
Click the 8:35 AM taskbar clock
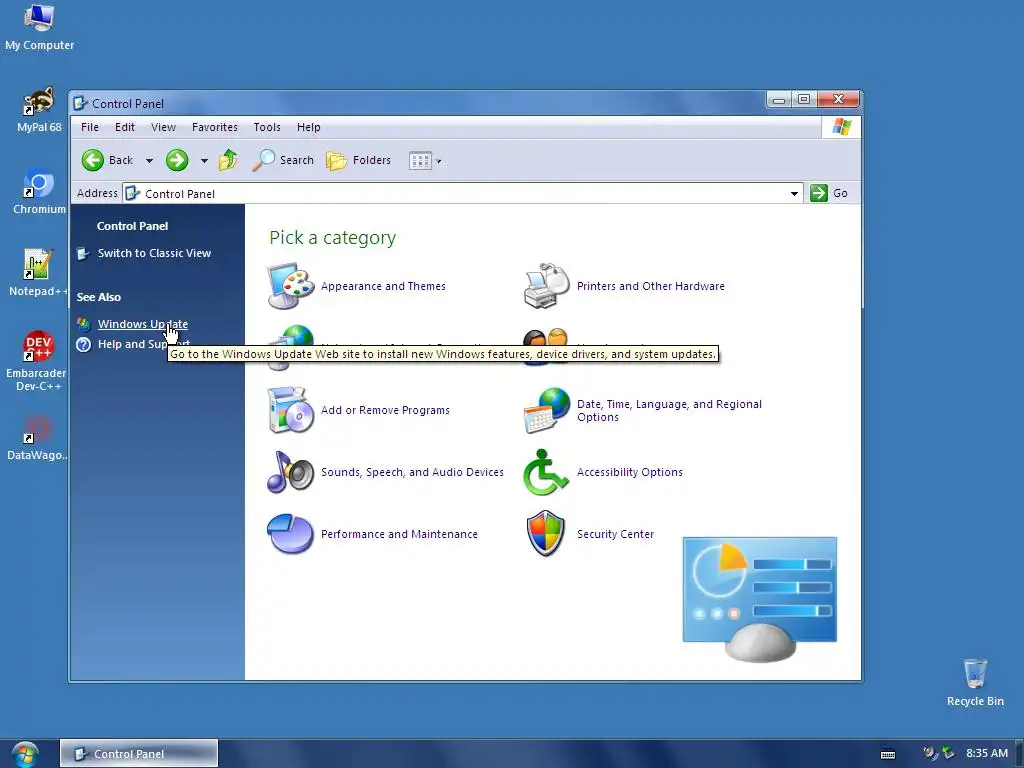(987, 754)
